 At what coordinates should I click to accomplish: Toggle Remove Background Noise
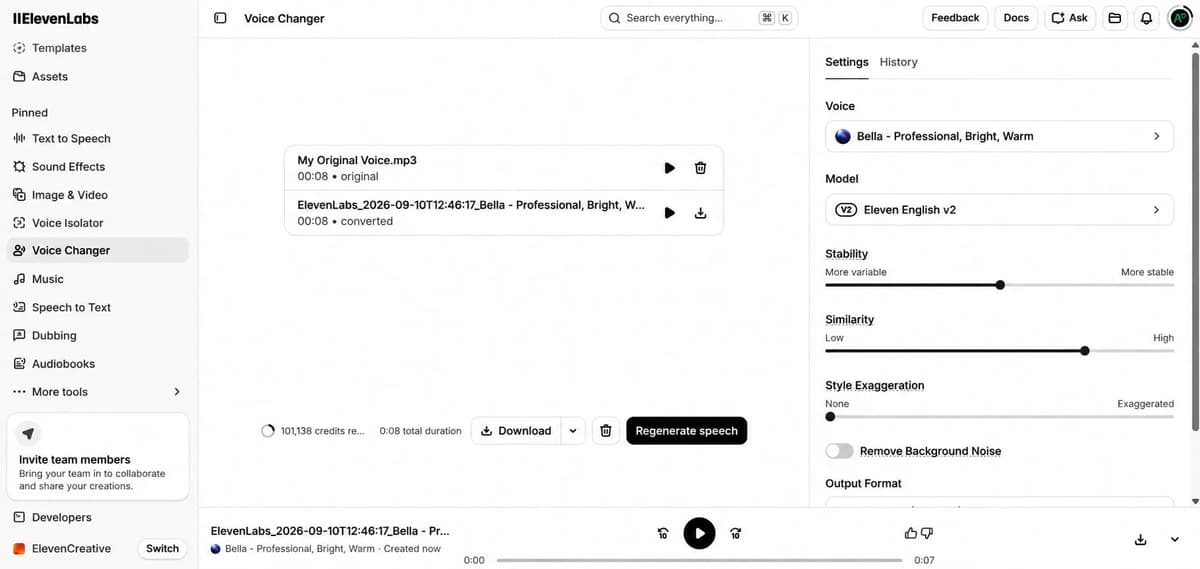tap(839, 451)
